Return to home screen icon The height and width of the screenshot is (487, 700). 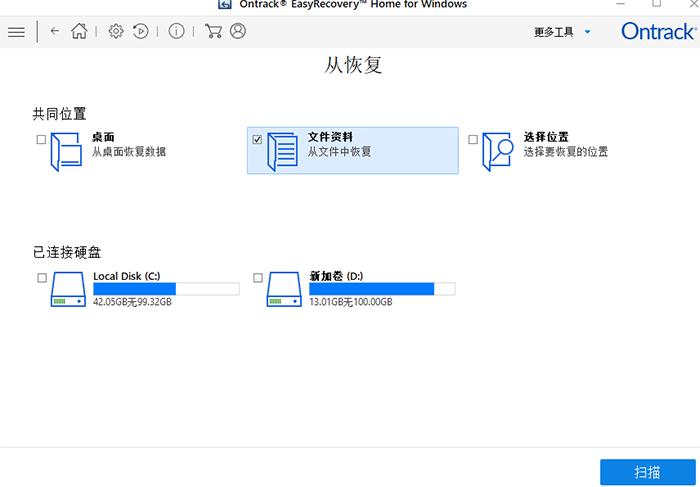pos(79,31)
